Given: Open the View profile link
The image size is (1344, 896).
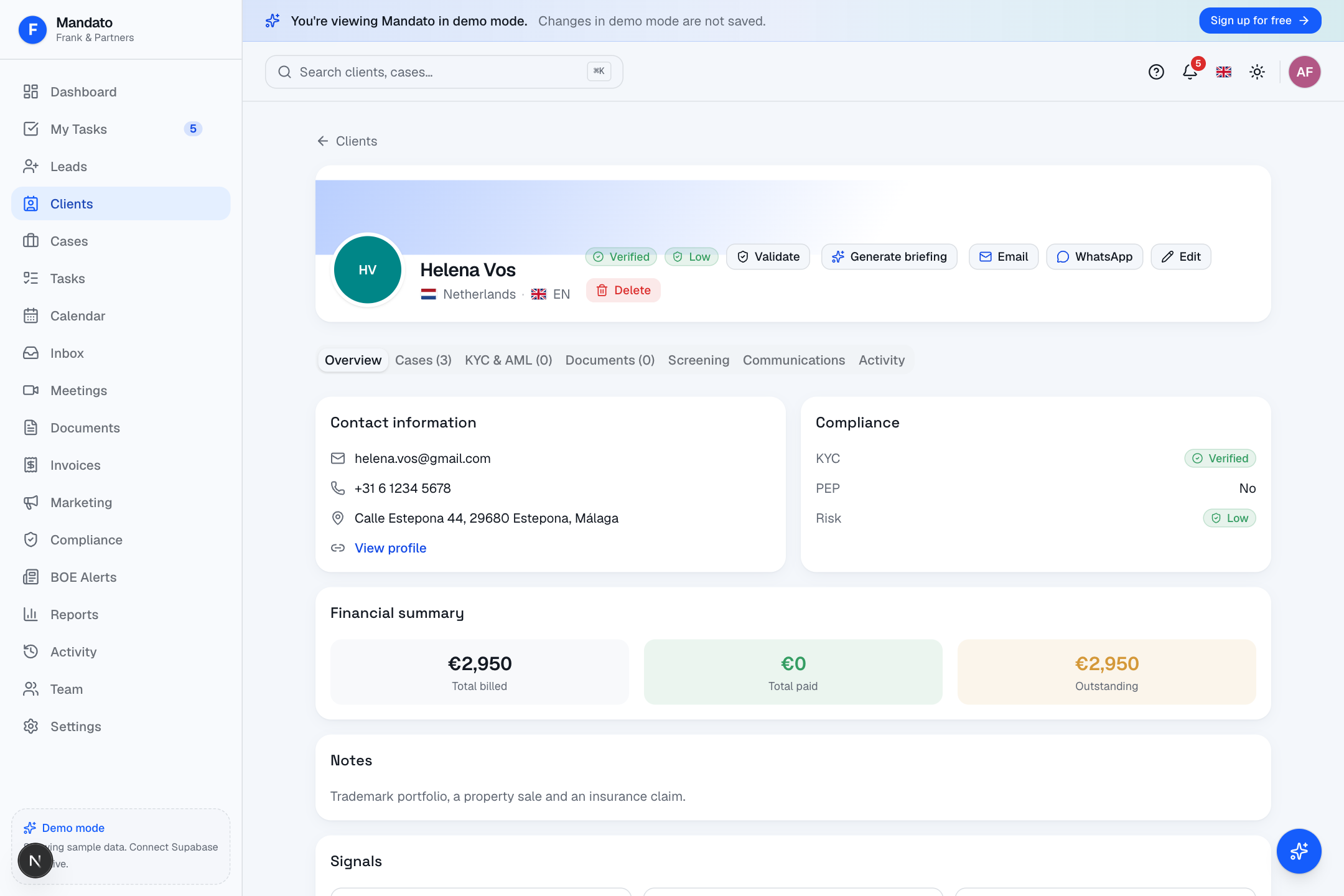Looking at the screenshot, I should pos(390,548).
